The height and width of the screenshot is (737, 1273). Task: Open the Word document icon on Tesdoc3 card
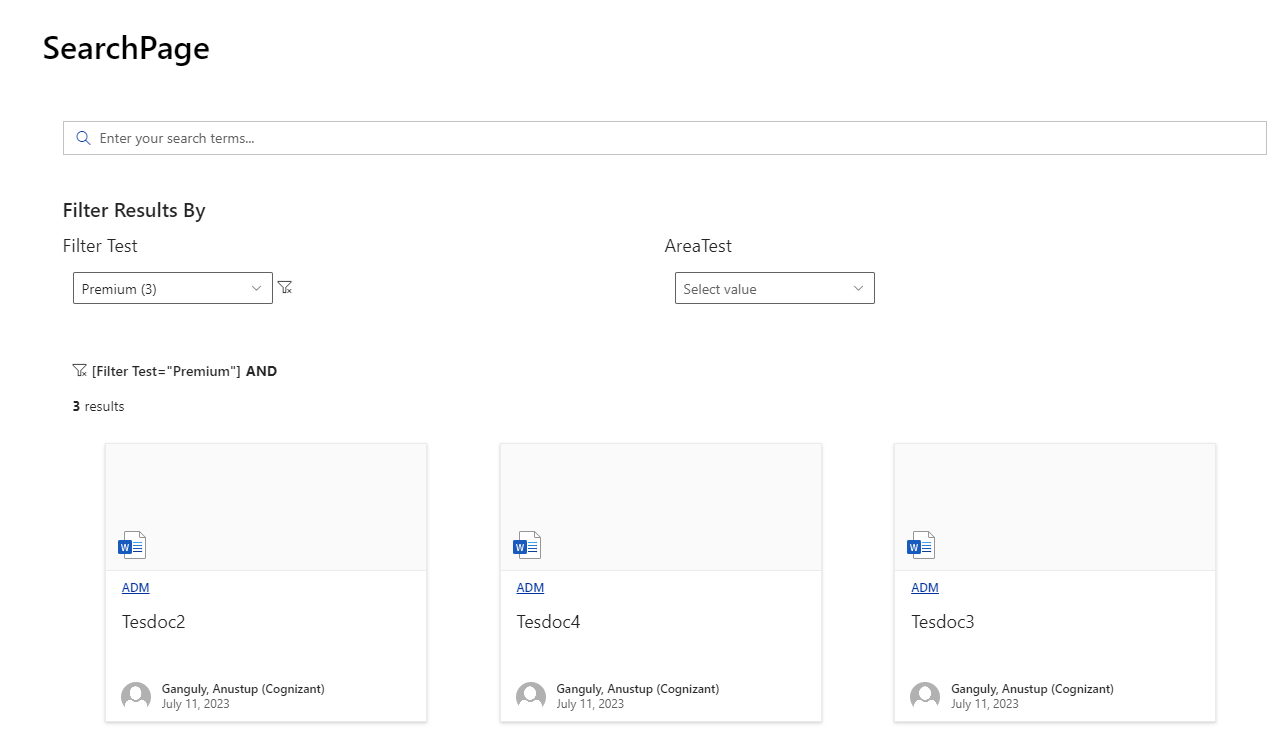click(920, 544)
